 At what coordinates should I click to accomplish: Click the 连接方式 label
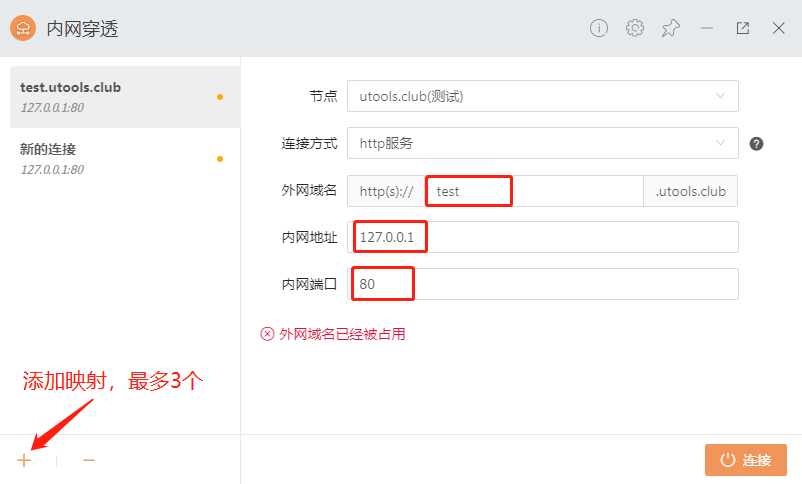309,143
